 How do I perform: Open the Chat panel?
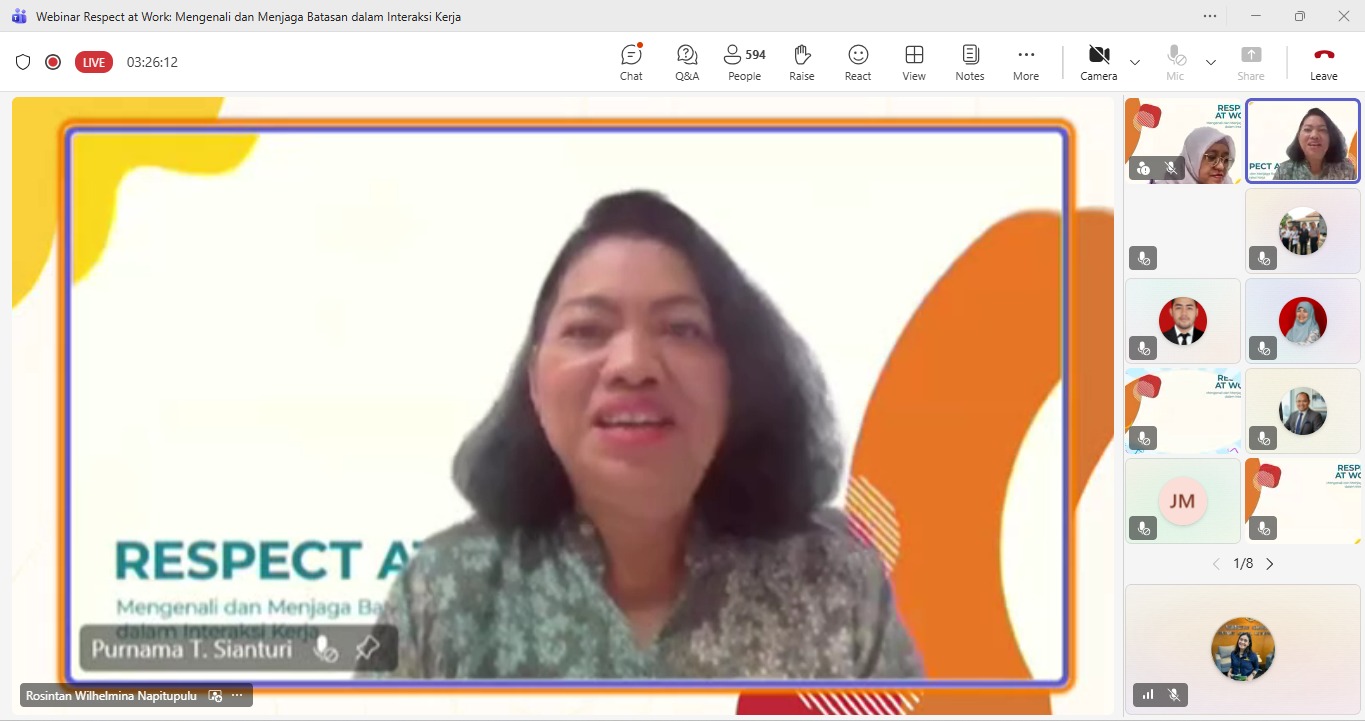click(x=631, y=62)
